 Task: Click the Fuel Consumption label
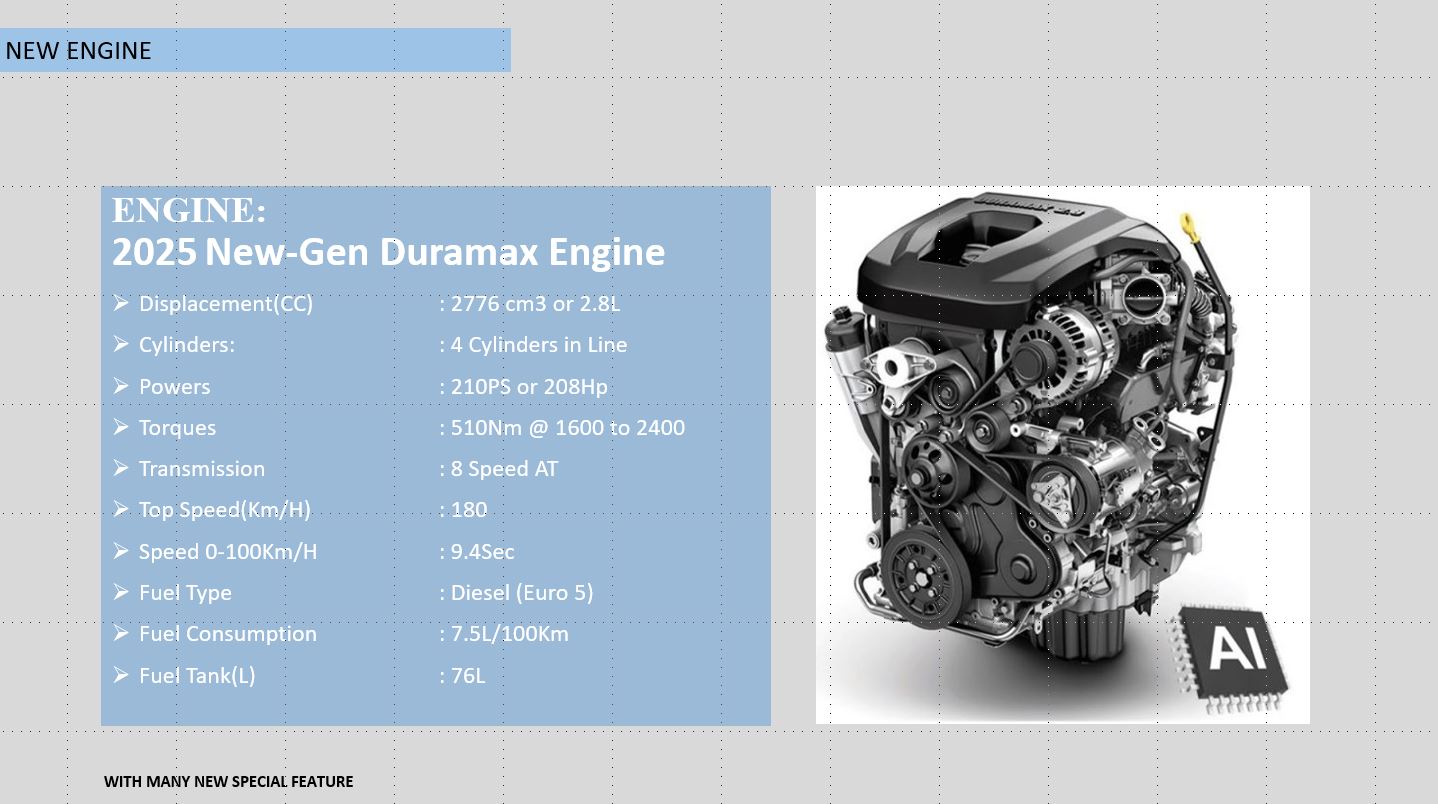coord(227,634)
